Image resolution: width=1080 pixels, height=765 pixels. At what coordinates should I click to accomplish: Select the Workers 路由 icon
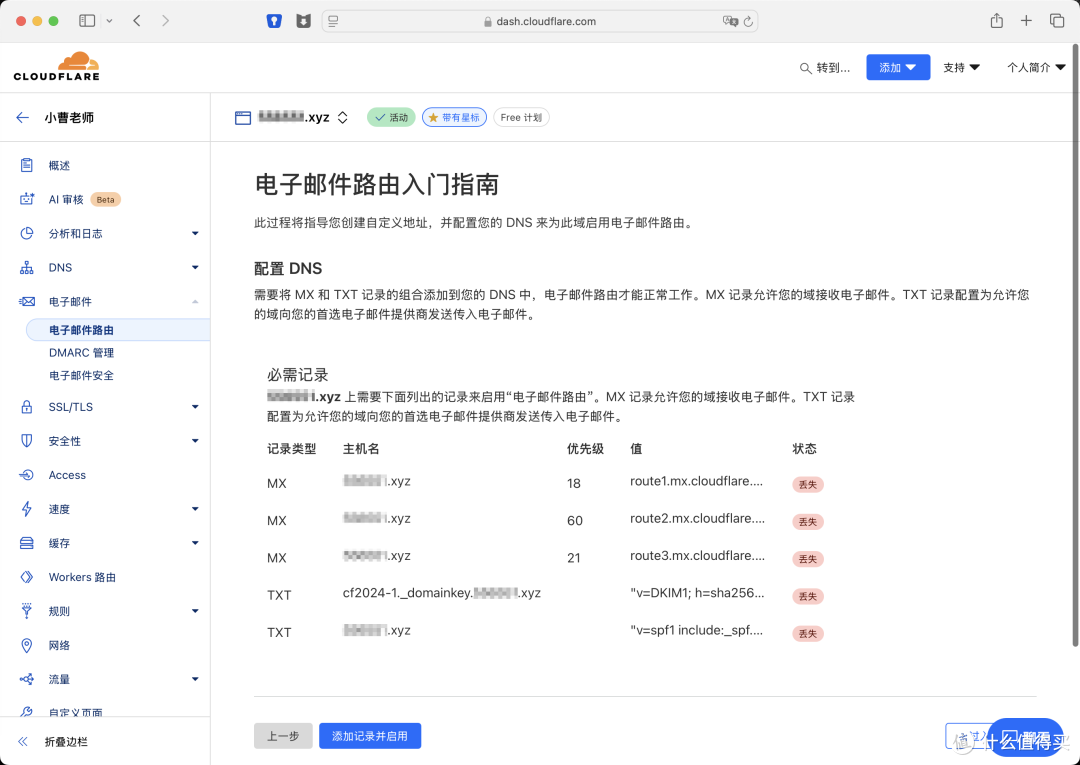(27, 577)
